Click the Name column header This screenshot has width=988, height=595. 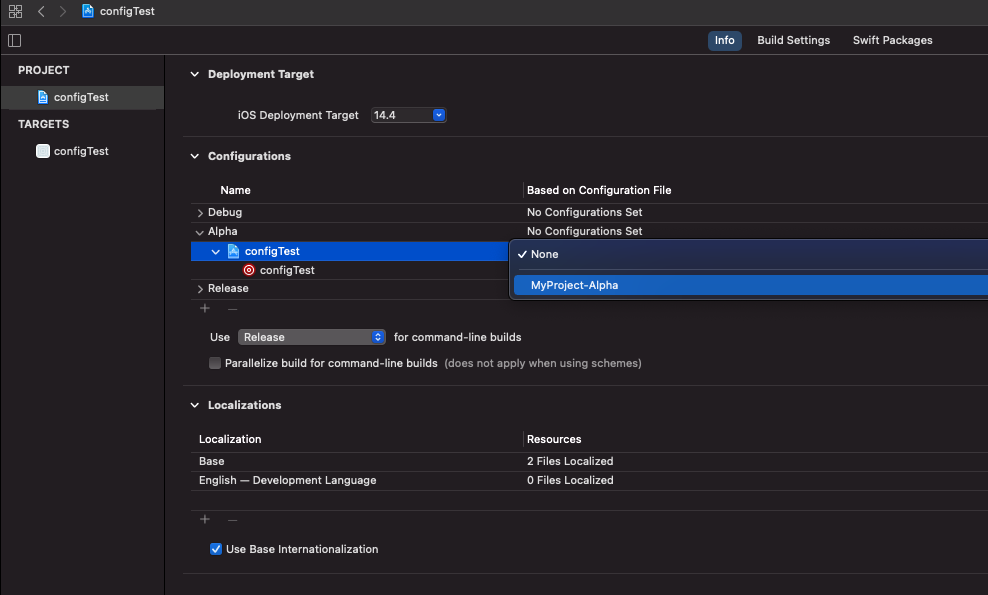tap(235, 190)
